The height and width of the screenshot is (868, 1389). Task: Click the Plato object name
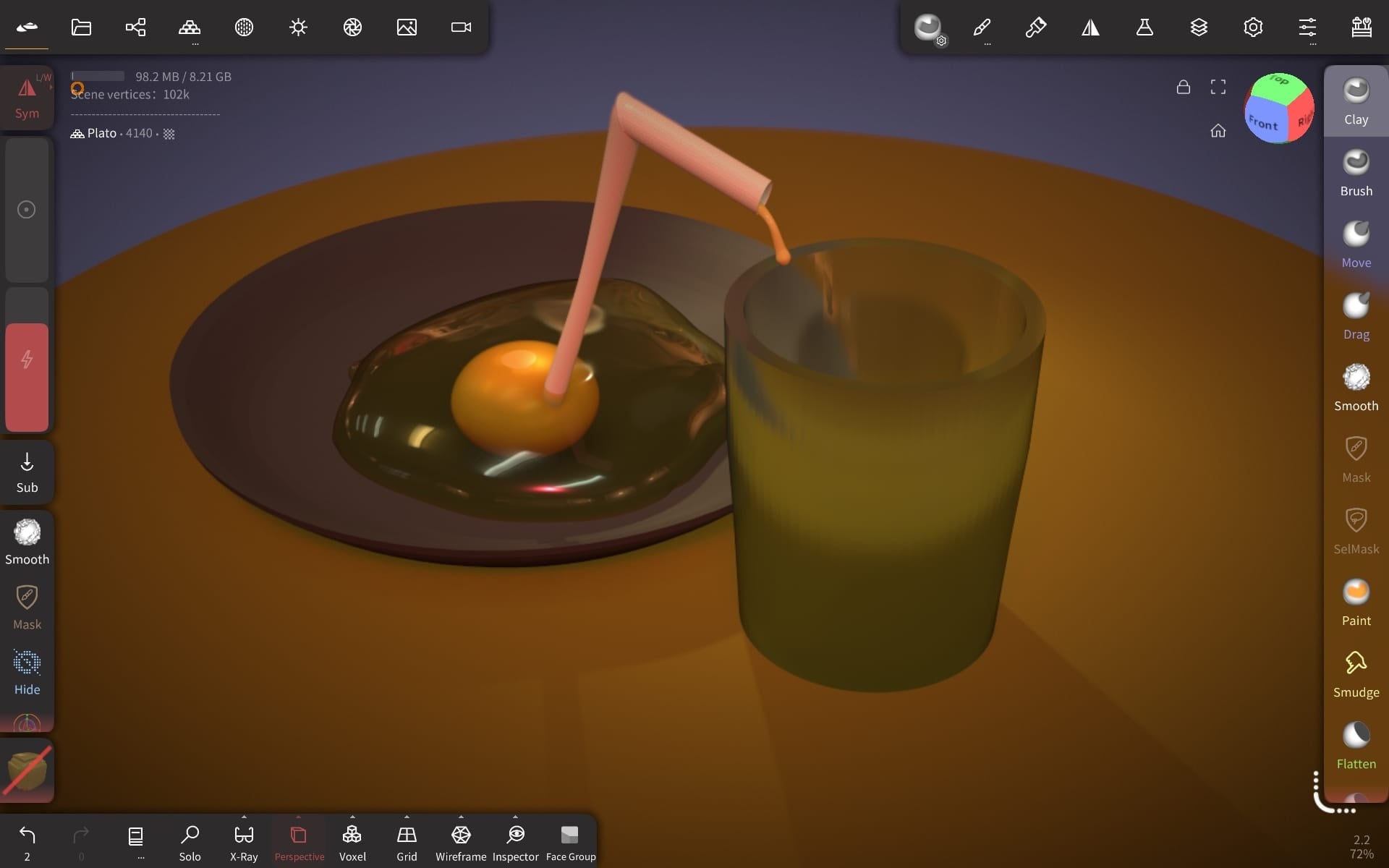(102, 133)
